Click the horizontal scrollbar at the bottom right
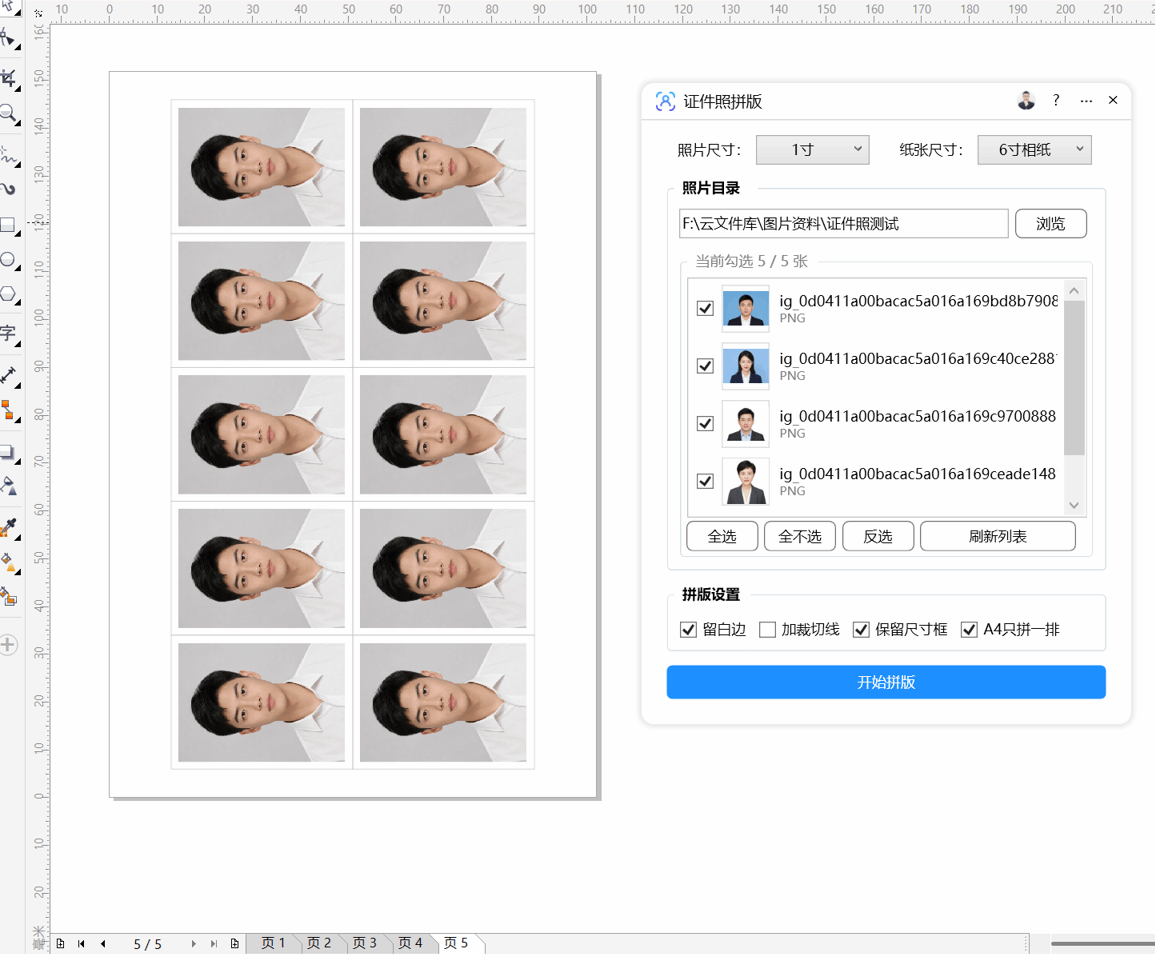1155x954 pixels. point(1103,943)
